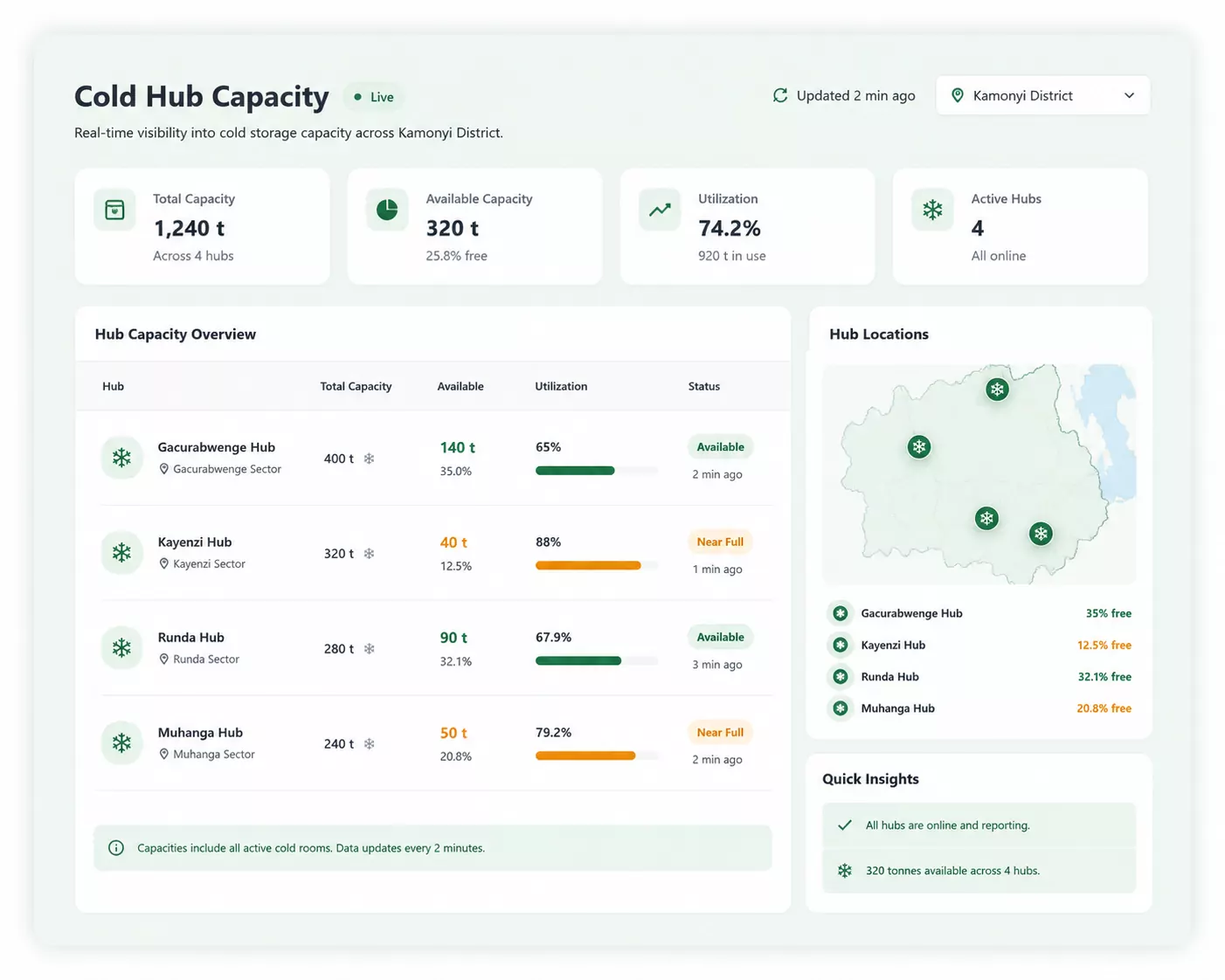Click the info icon in the capacities note
Image resolution: width=1225 pixels, height=980 pixels.
pos(116,848)
